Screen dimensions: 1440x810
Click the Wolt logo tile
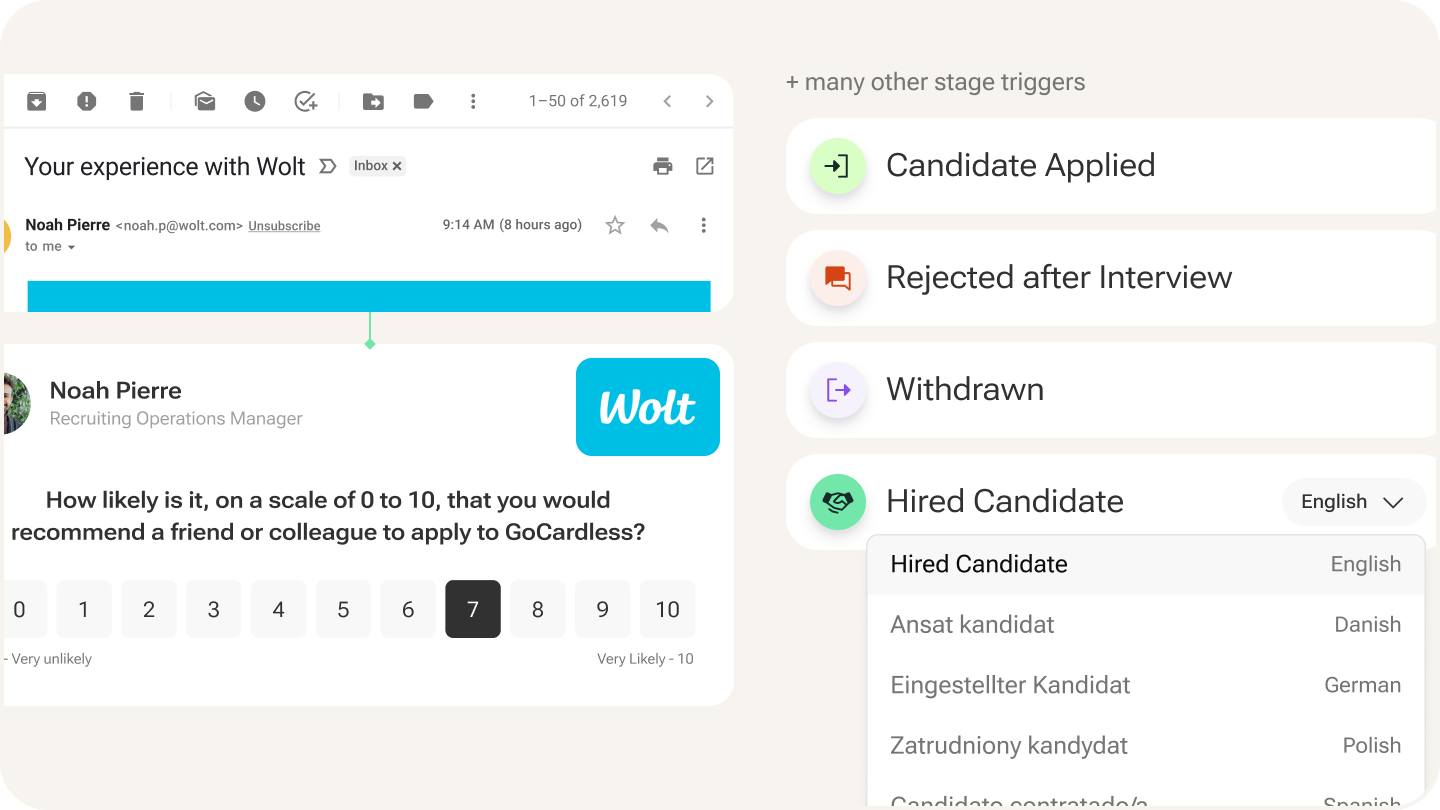click(x=647, y=407)
